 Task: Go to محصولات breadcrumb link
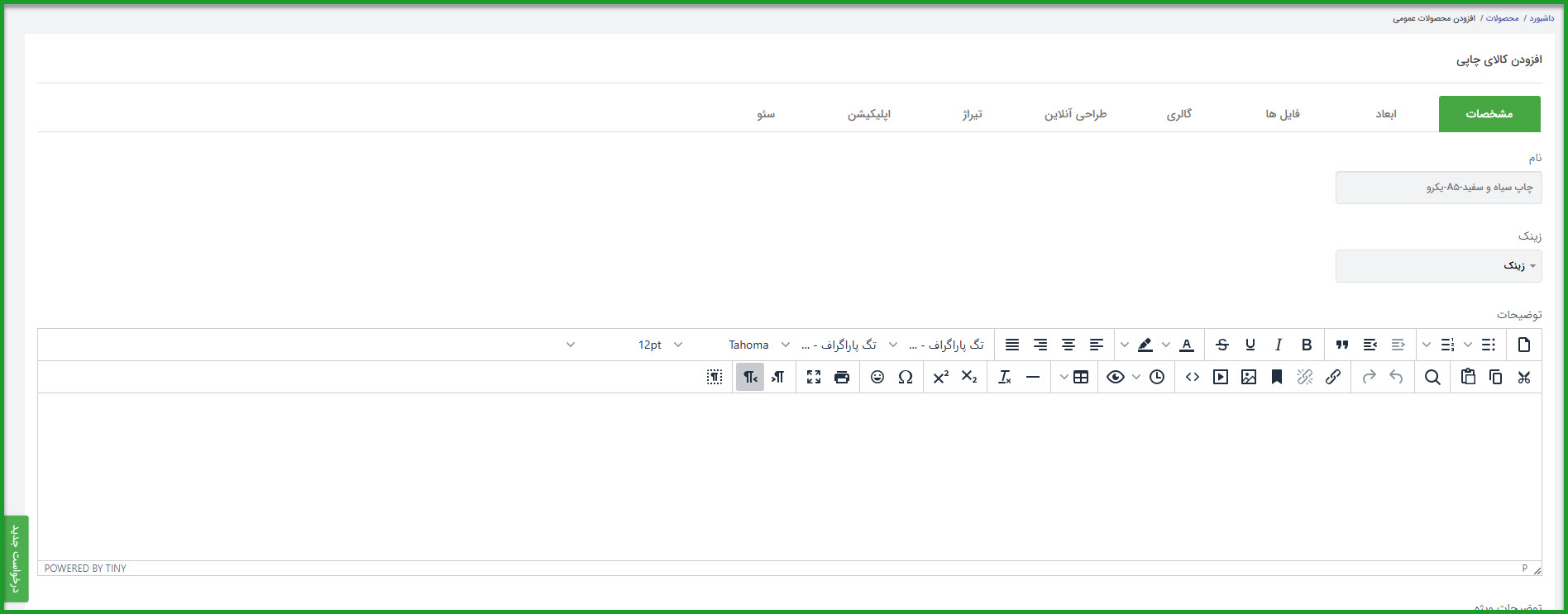1502,18
